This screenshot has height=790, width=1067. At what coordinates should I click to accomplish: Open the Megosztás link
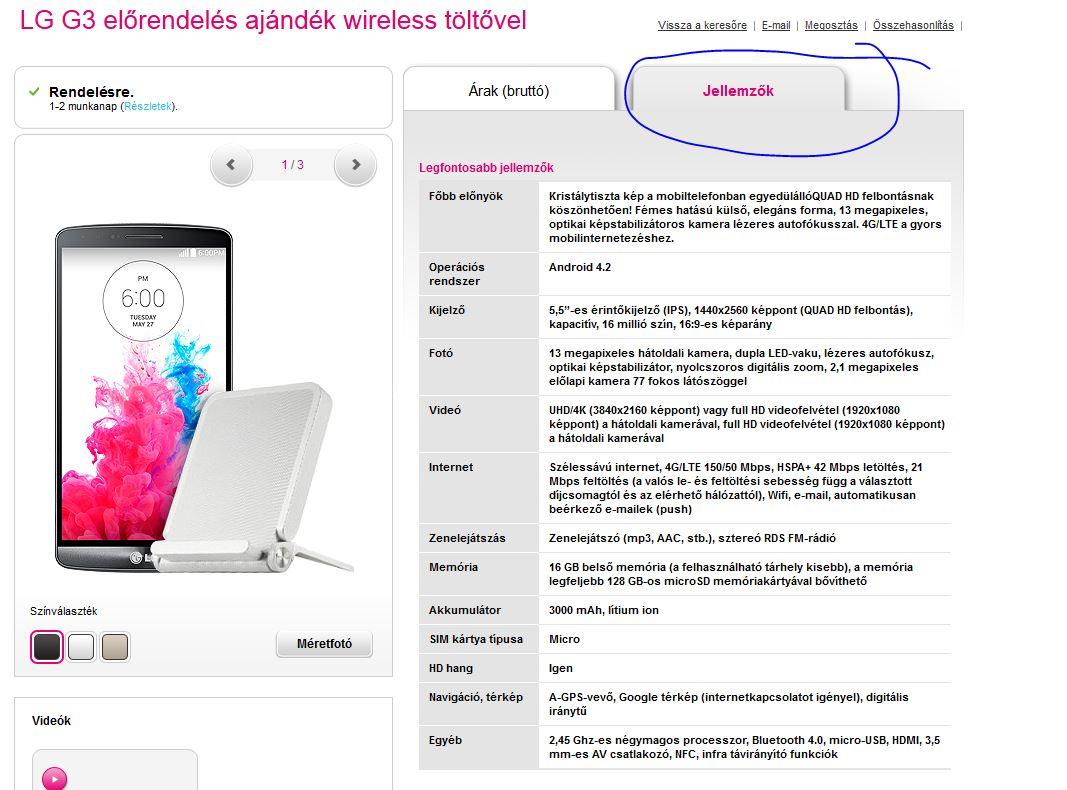(831, 25)
